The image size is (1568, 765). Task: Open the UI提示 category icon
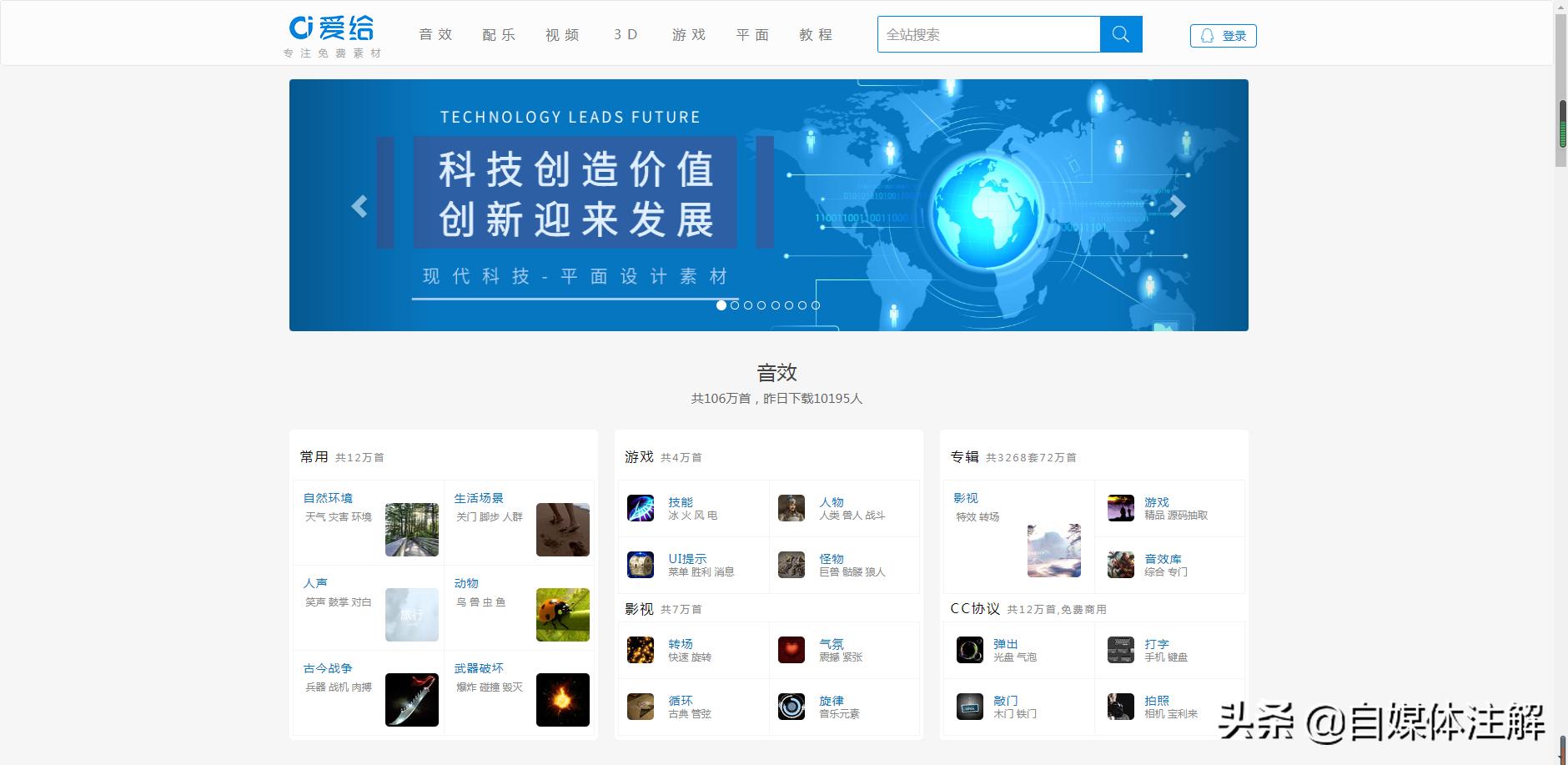tap(641, 565)
